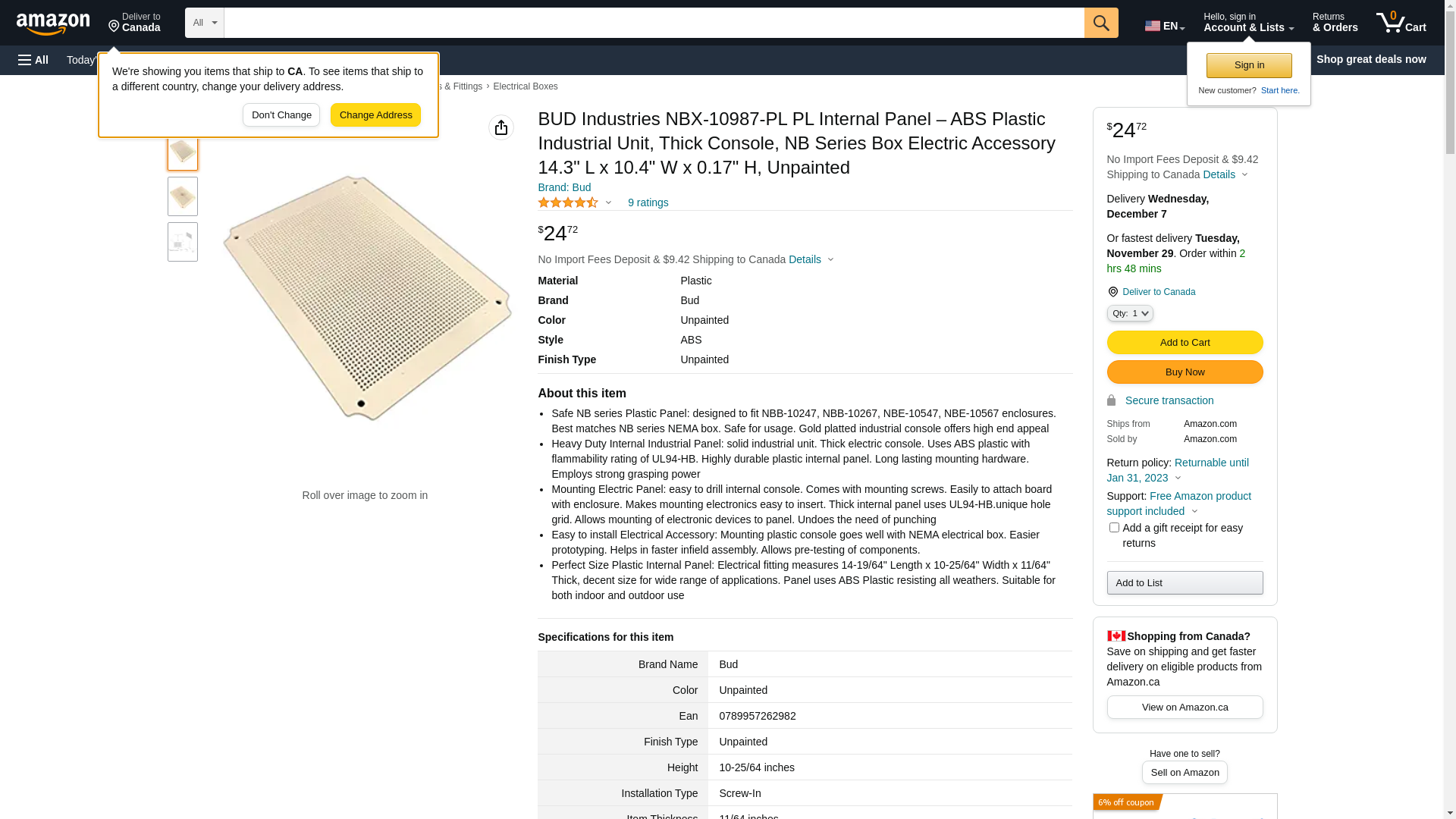Click the star rating icons

pos(568,202)
